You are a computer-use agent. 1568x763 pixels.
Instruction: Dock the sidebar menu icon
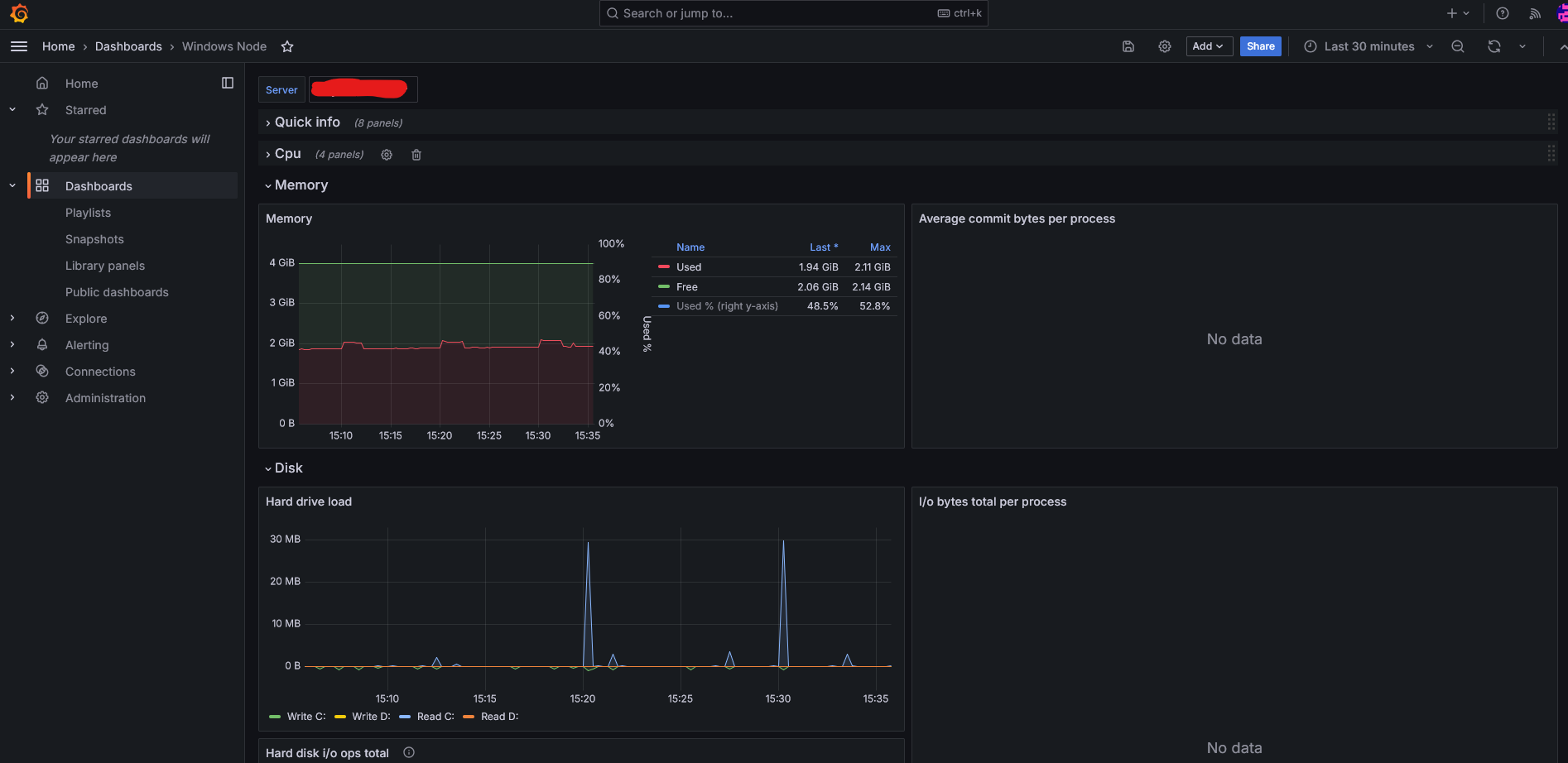point(228,83)
